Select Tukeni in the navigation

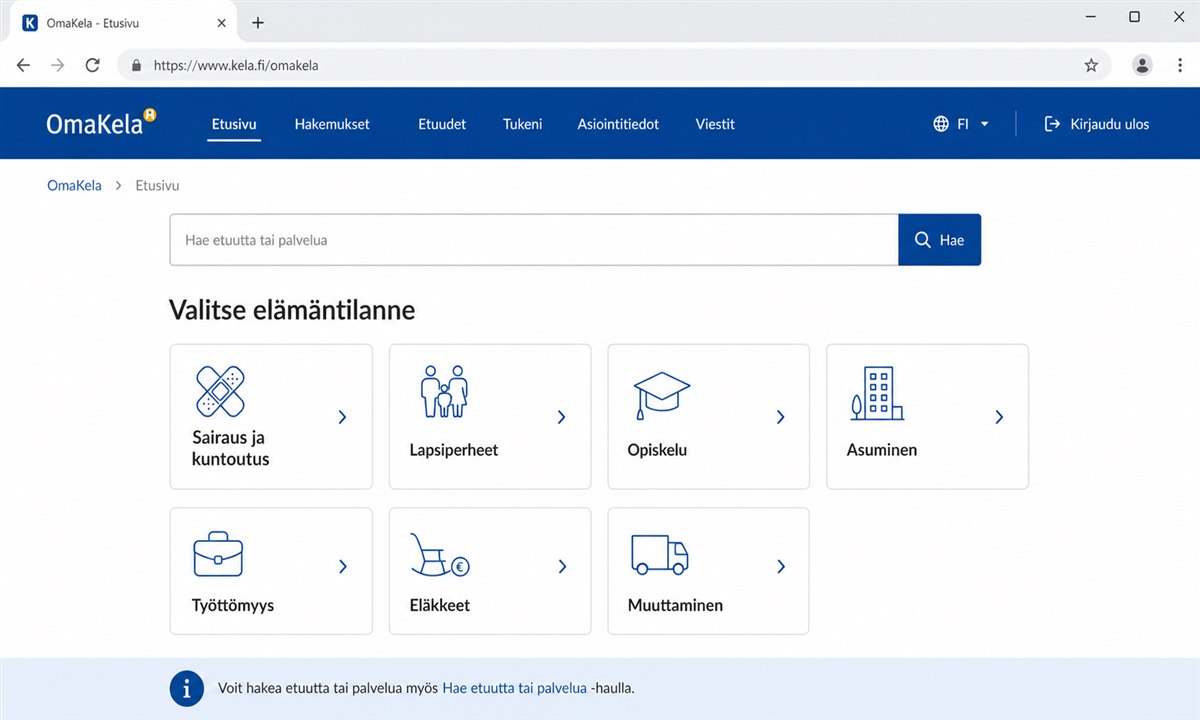tap(523, 124)
